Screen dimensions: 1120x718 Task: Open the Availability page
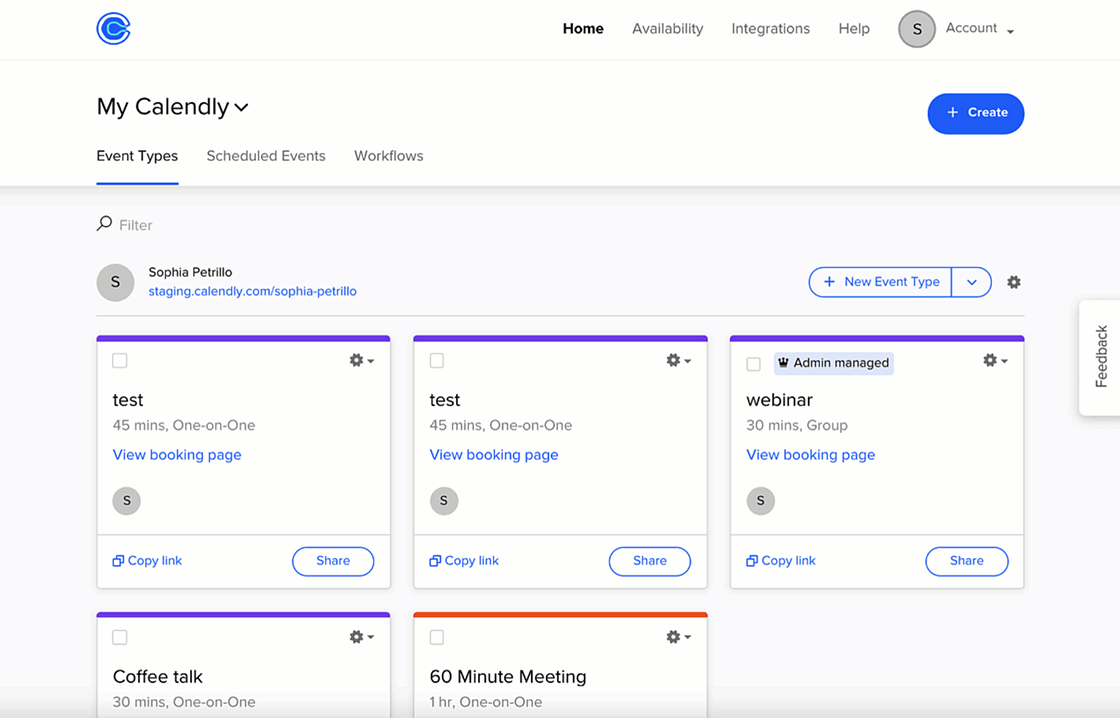click(667, 29)
